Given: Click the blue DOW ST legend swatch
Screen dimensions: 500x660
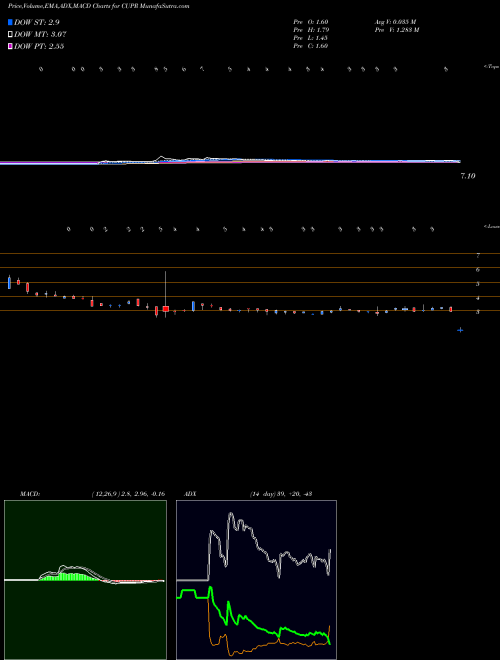Looking at the screenshot, I should (11, 22).
